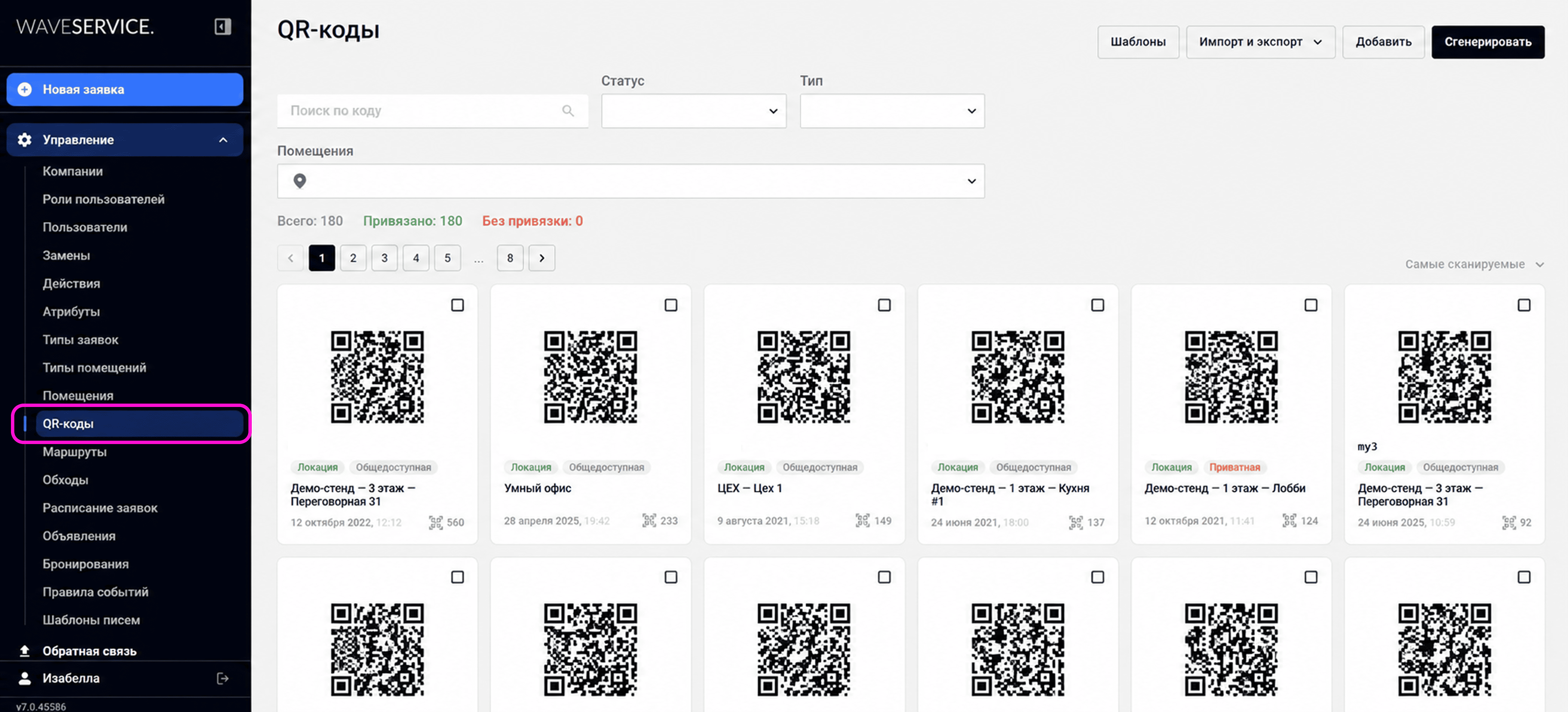Open Бронирования in the sidebar

tap(85, 564)
